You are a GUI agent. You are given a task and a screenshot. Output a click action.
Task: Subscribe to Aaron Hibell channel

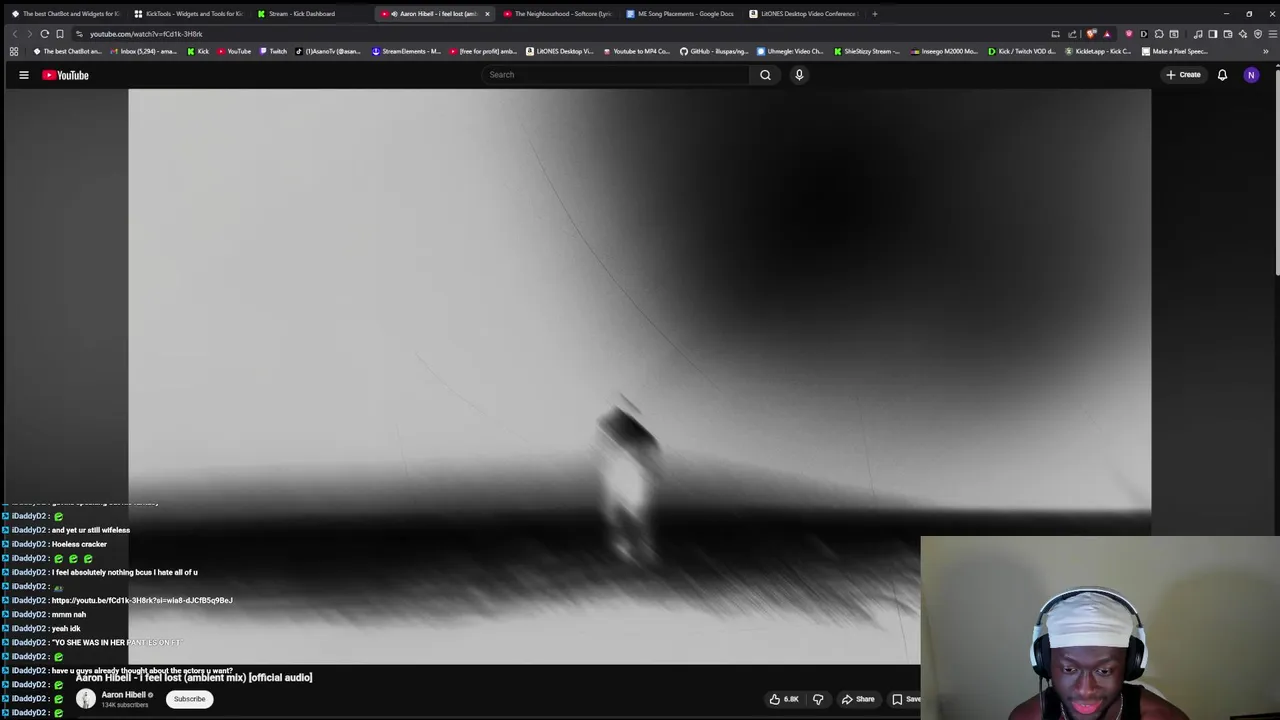coord(189,699)
